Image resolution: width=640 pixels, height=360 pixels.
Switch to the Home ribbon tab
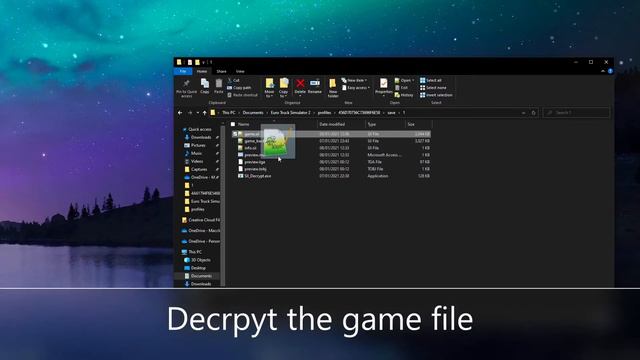coord(202,71)
